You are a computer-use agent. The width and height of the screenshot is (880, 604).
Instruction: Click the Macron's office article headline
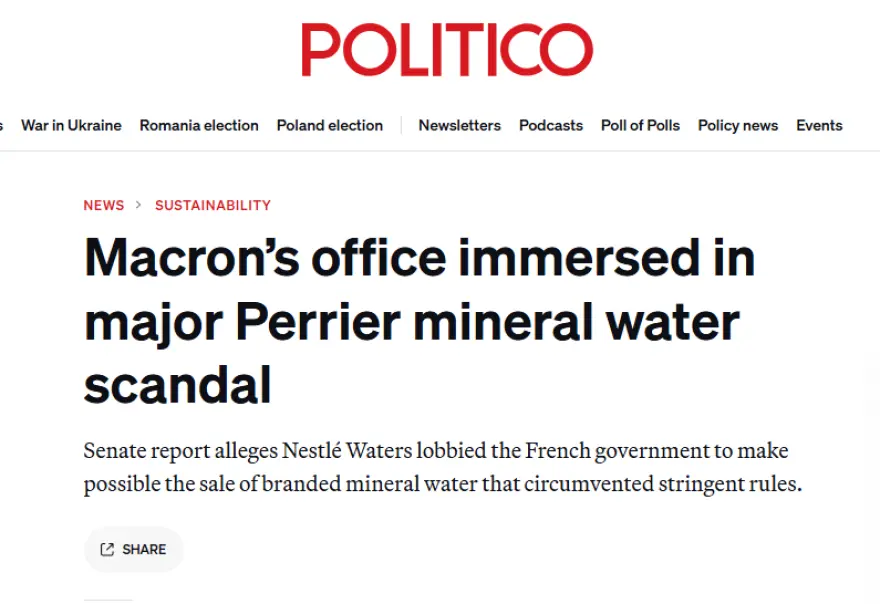(x=419, y=321)
